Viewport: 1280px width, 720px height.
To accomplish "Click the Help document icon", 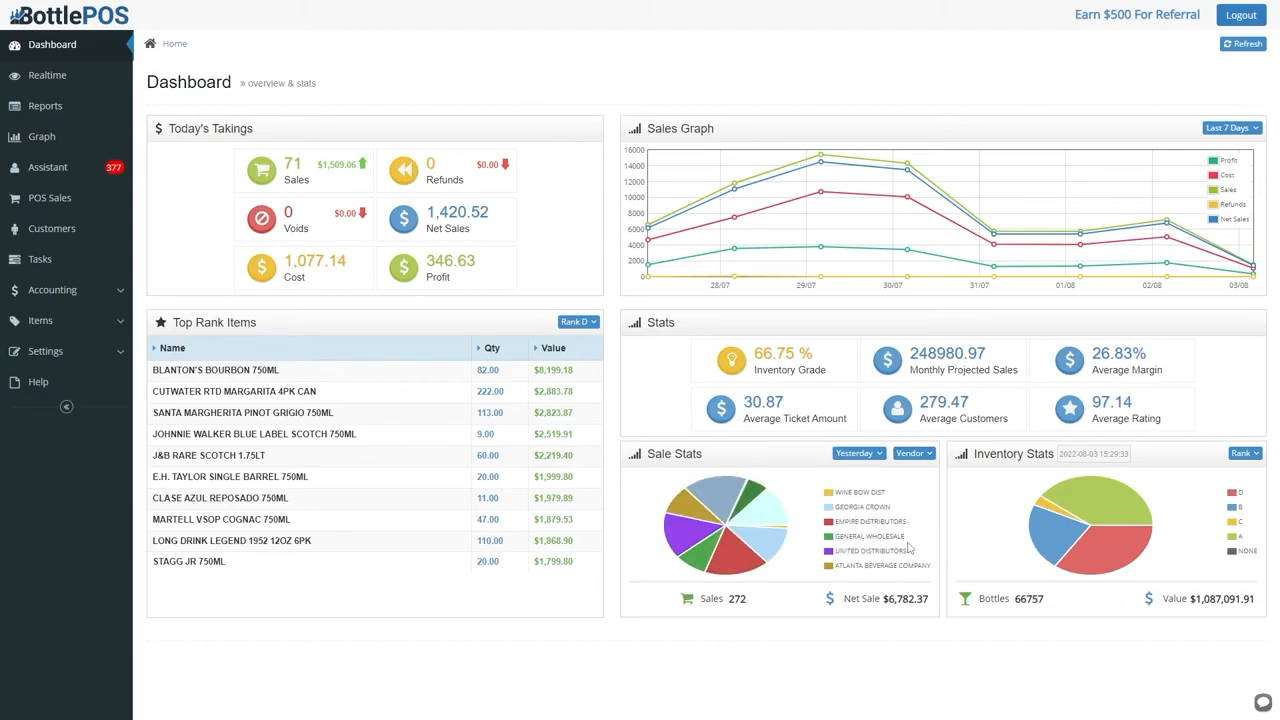I will 14,382.
